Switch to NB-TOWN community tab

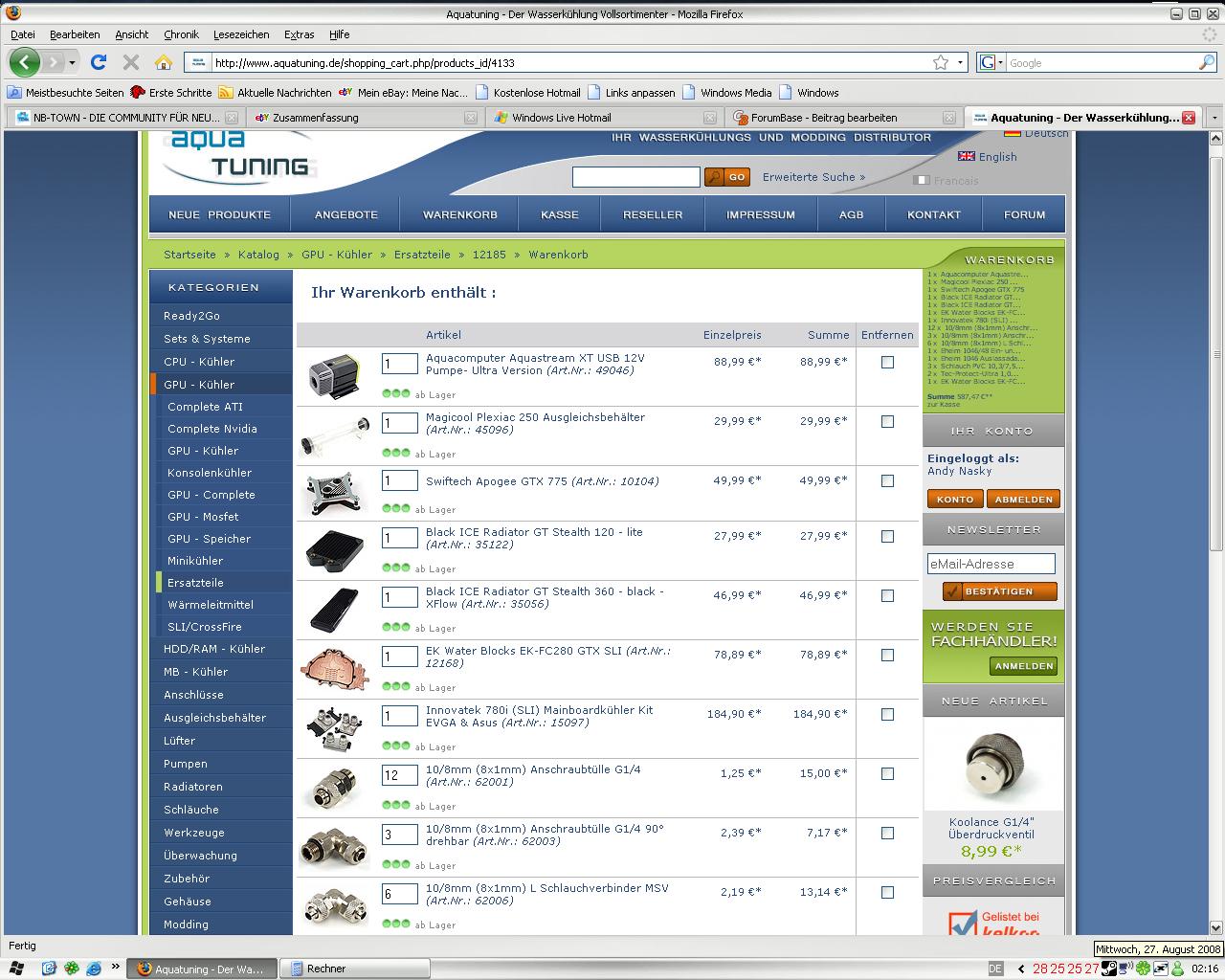tap(124, 118)
